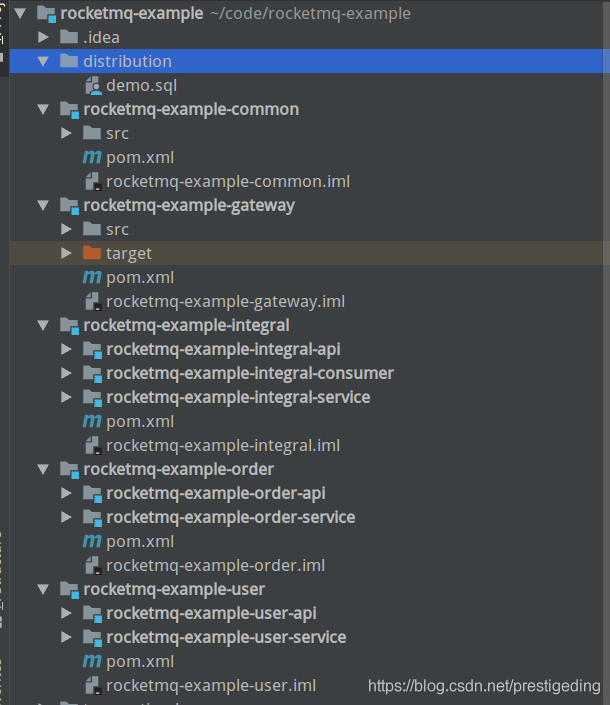The image size is (610, 705).
Task: Select rocketmq-example-integral-consumer in tree
Action: 250,374
